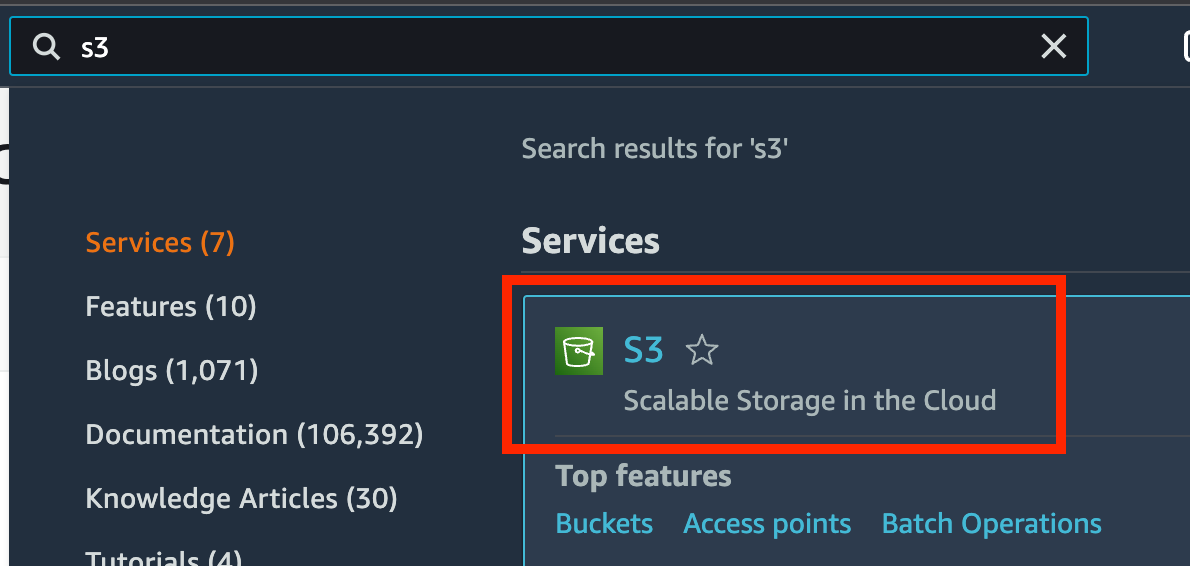This screenshot has height=566, width=1190.
Task: Clear the search with the X icon
Action: tap(1053, 47)
